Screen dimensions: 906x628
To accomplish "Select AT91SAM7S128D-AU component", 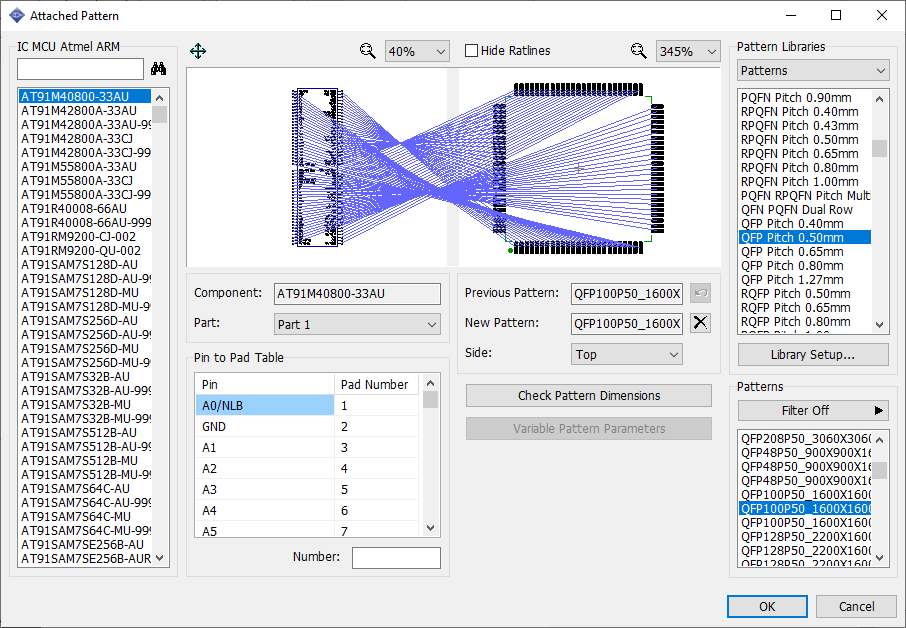I will [x=85, y=265].
